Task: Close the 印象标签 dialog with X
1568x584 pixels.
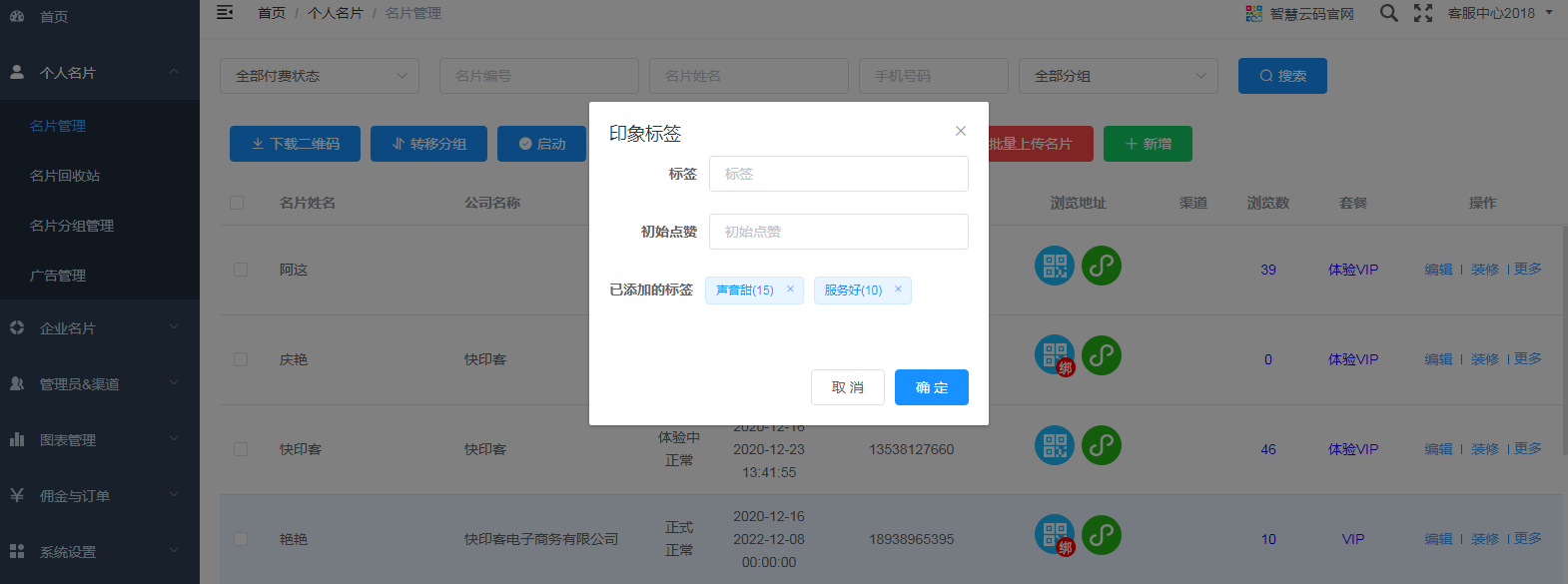Action: pyautogui.click(x=960, y=131)
